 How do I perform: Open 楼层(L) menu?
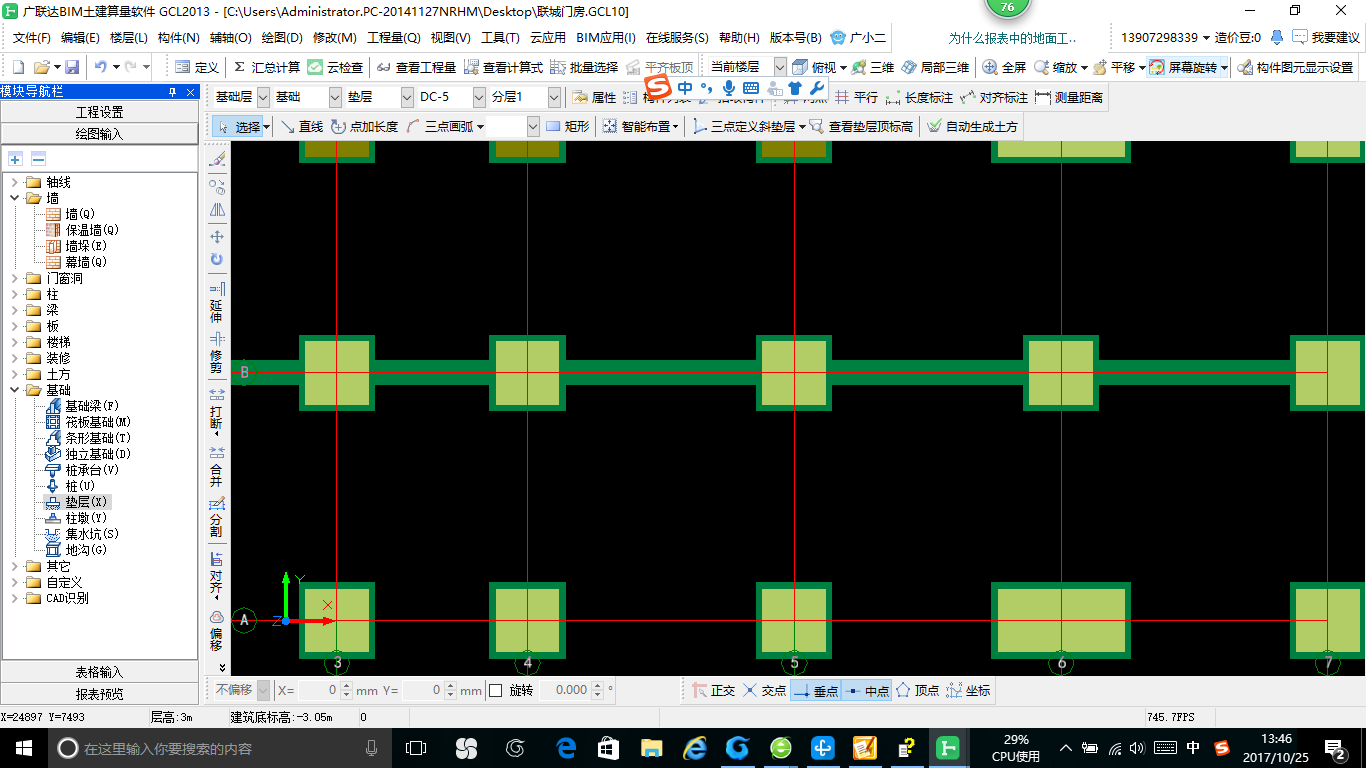point(129,38)
